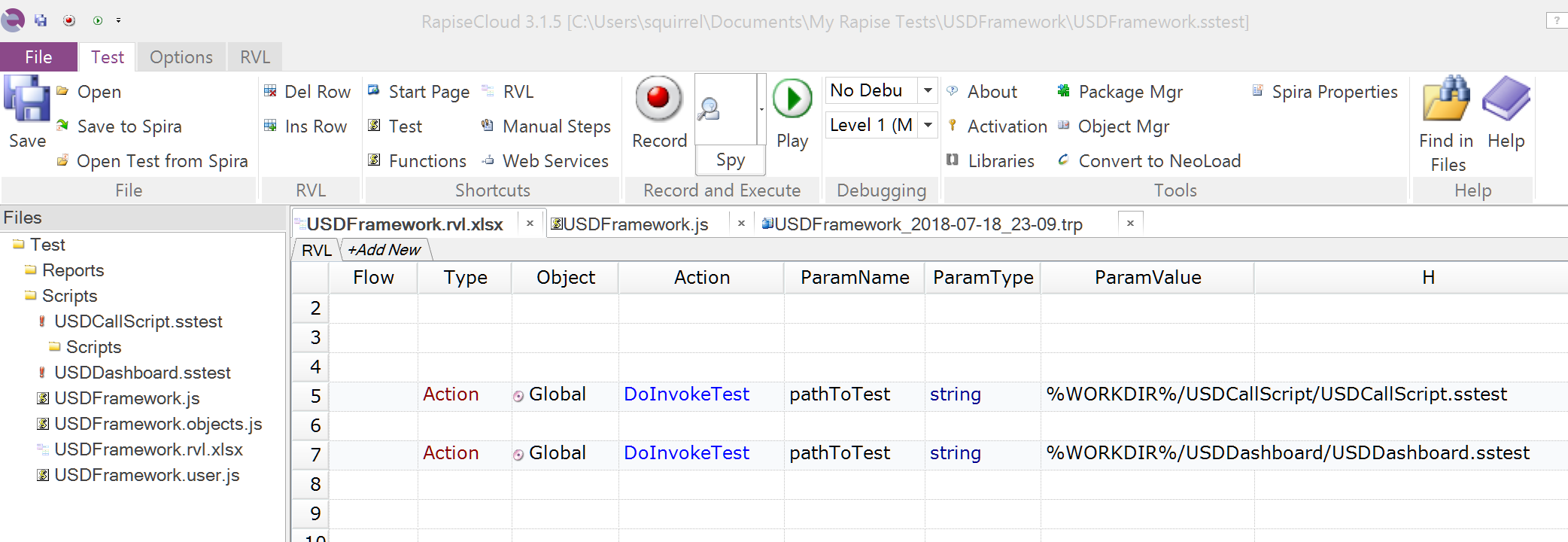Click the +Add New sheet button

click(x=384, y=250)
